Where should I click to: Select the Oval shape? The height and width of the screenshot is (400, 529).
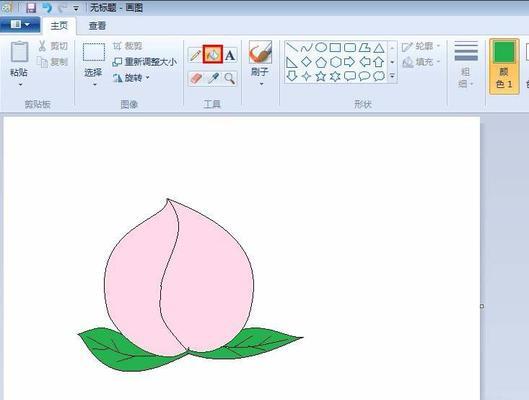point(321,47)
